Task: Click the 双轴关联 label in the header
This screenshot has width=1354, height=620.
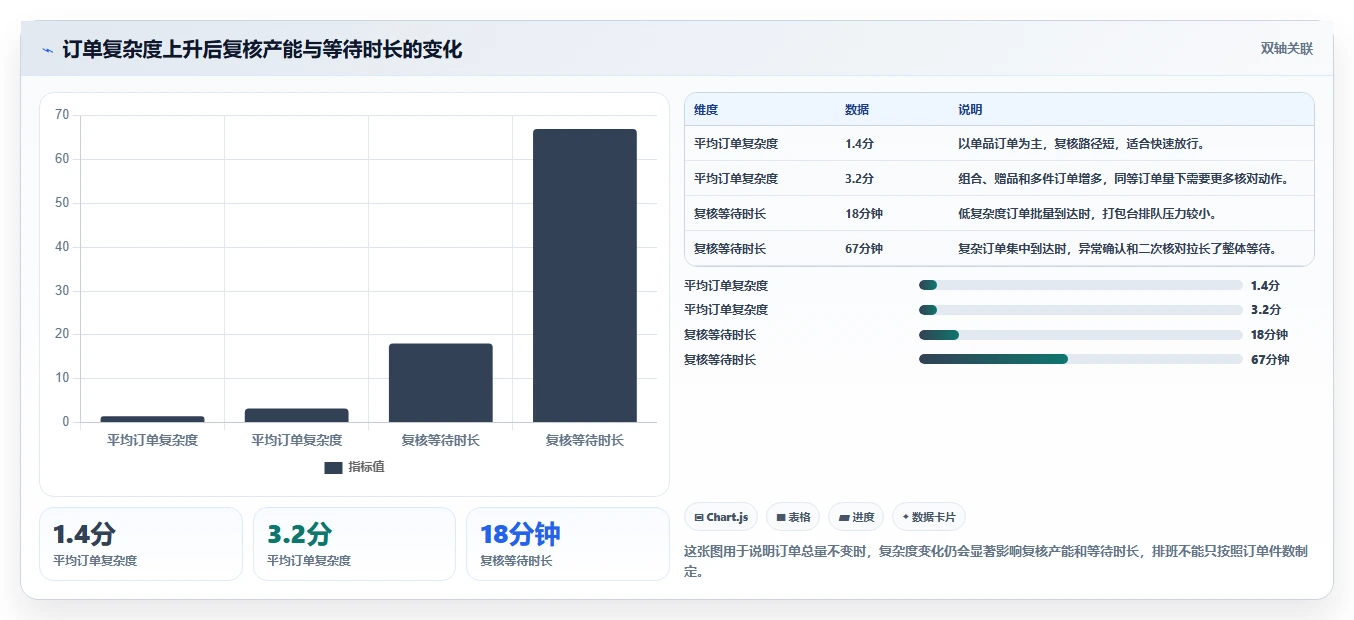Action: (1286, 49)
